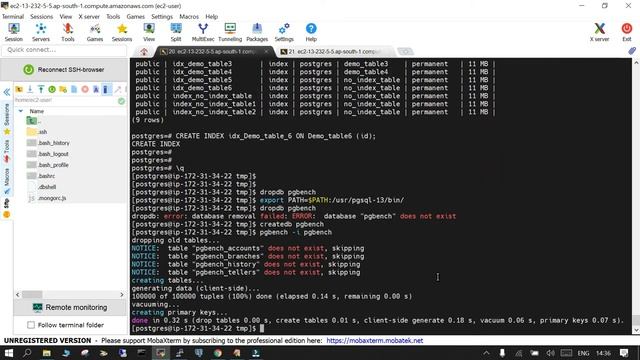Image resolution: width=640 pixels, height=360 pixels.
Task: Open the Chrome taskbar icon
Action: [x=218, y=353]
